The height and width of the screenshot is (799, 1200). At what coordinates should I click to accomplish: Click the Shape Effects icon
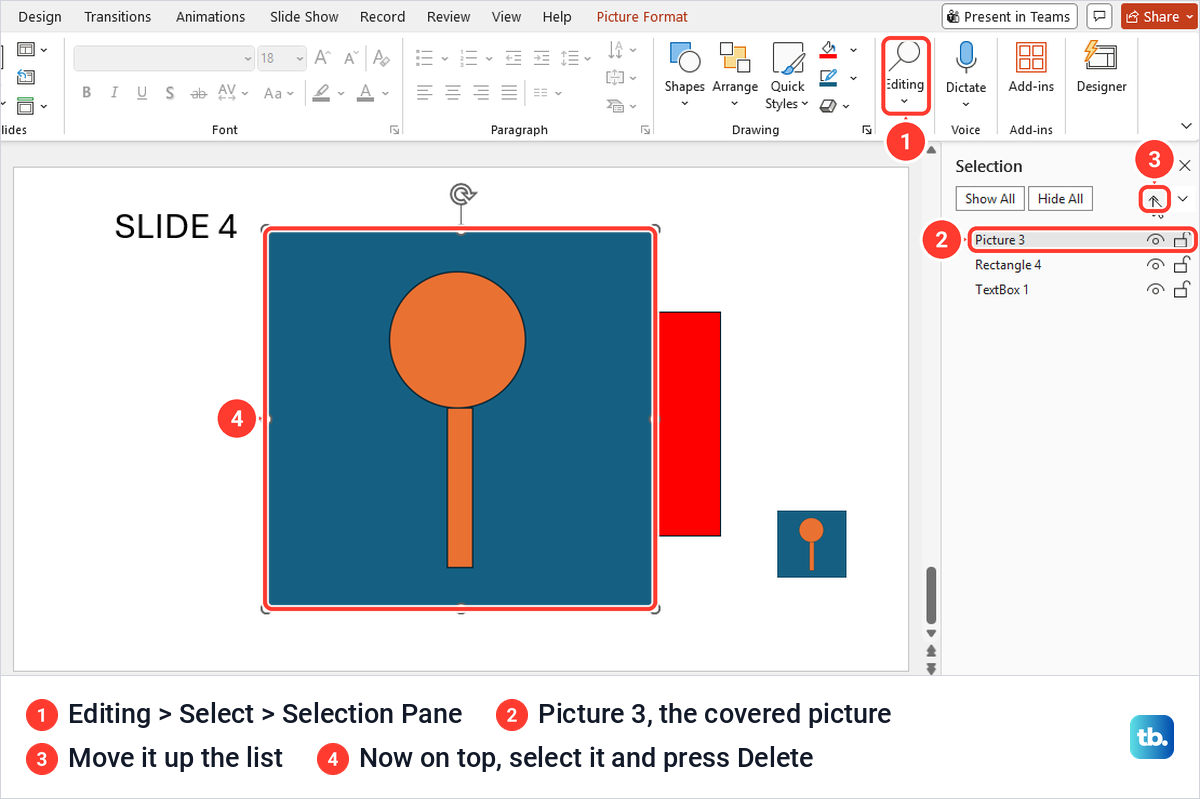(x=828, y=105)
